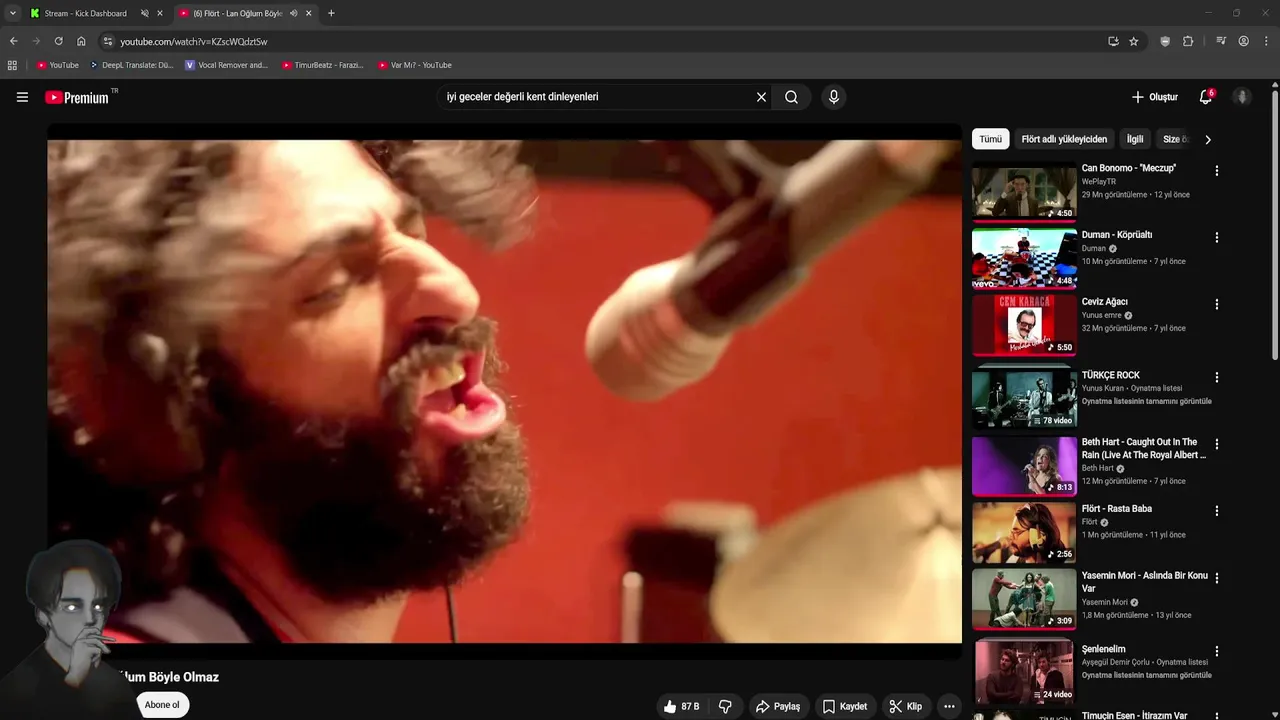Click the Paylaş share button
The width and height of the screenshot is (1280, 720).
click(x=778, y=706)
